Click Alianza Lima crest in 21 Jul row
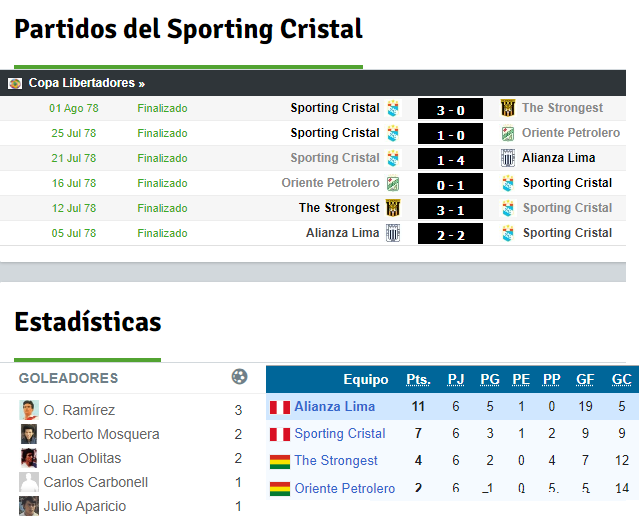This screenshot has height=527, width=639. coord(507,158)
